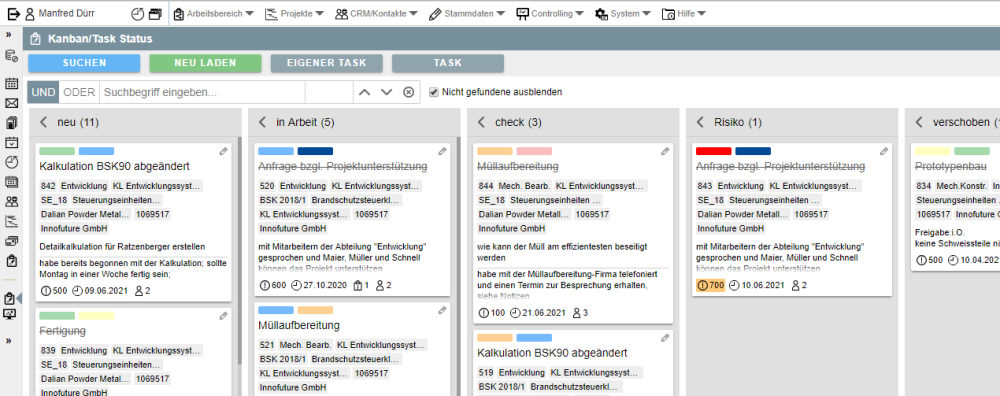Open the Hilfe menu
Viewport: 1000px width, 396px height.
pyautogui.click(x=684, y=13)
